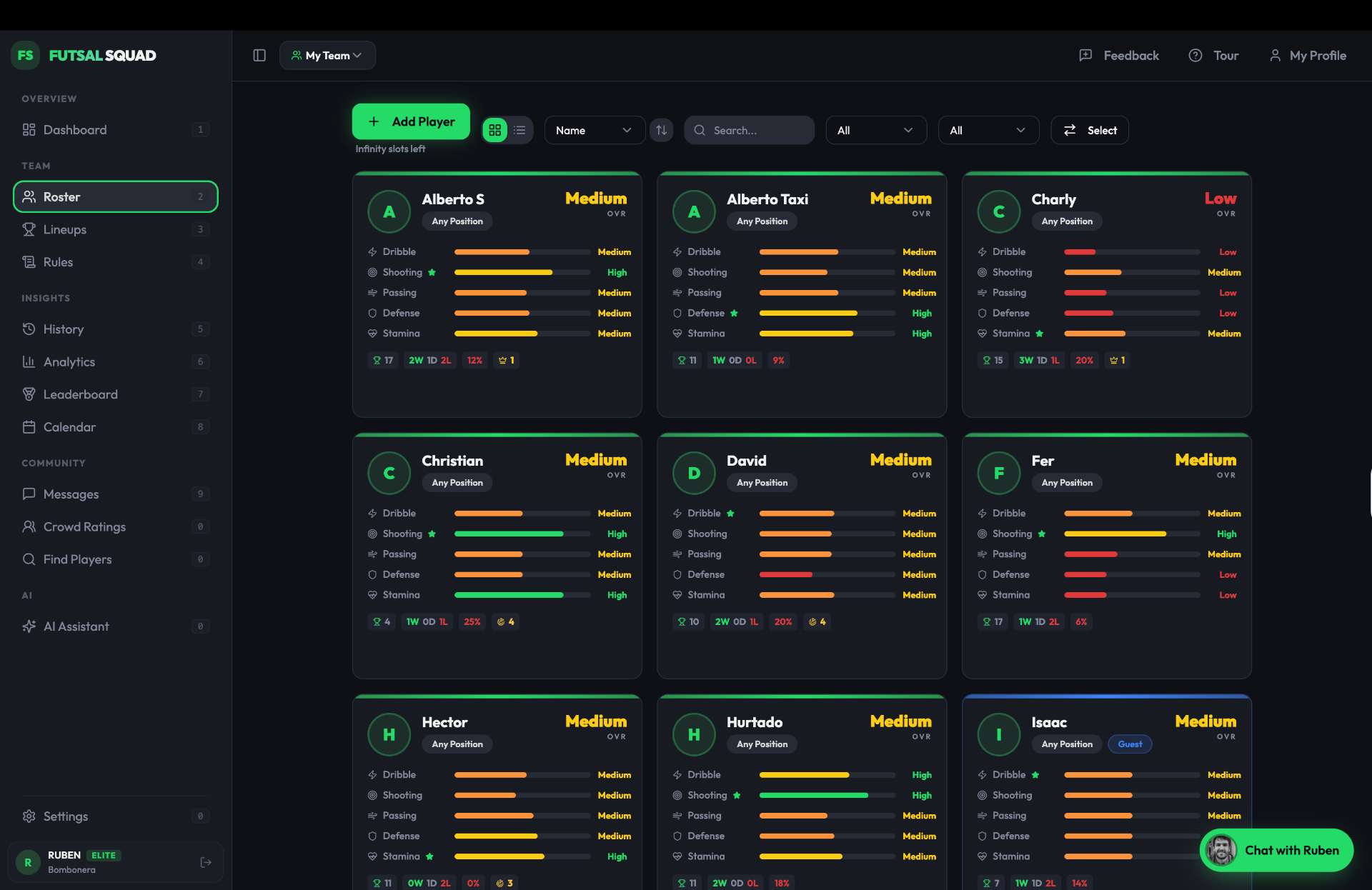Open Rules in sidebar
This screenshot has width=1372, height=890.
(115, 262)
